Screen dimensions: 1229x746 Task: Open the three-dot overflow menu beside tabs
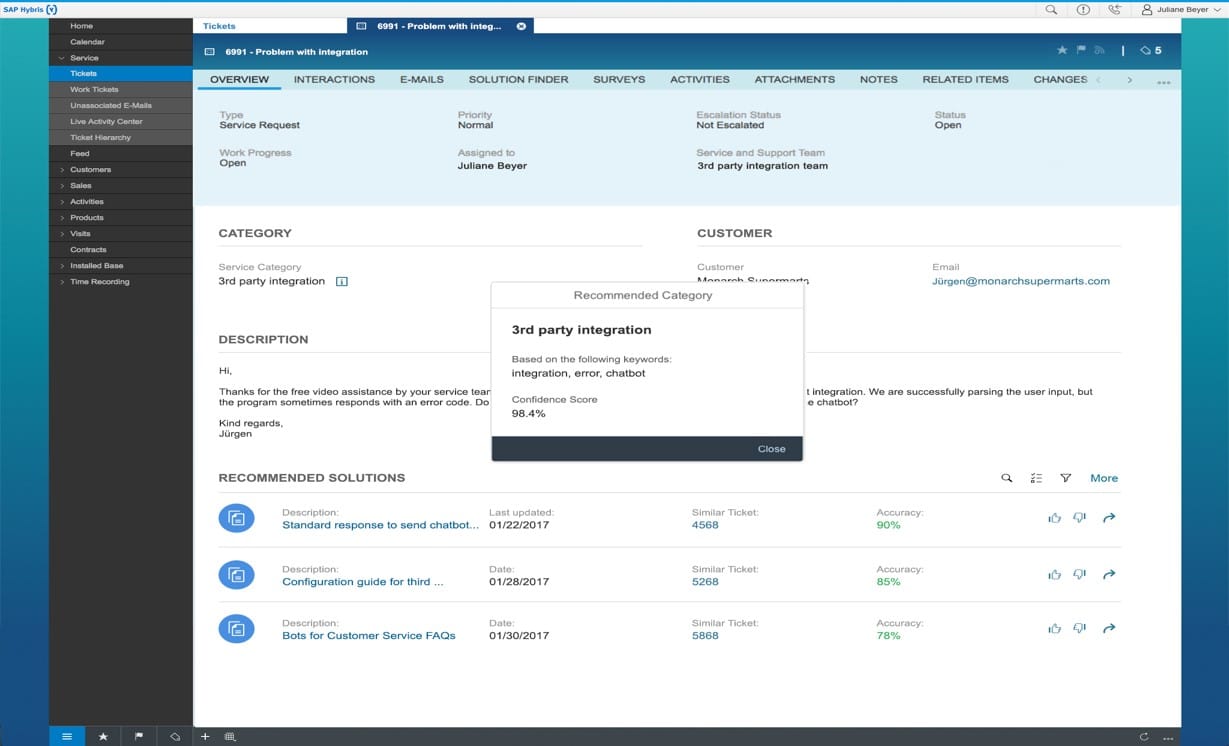coord(1163,83)
